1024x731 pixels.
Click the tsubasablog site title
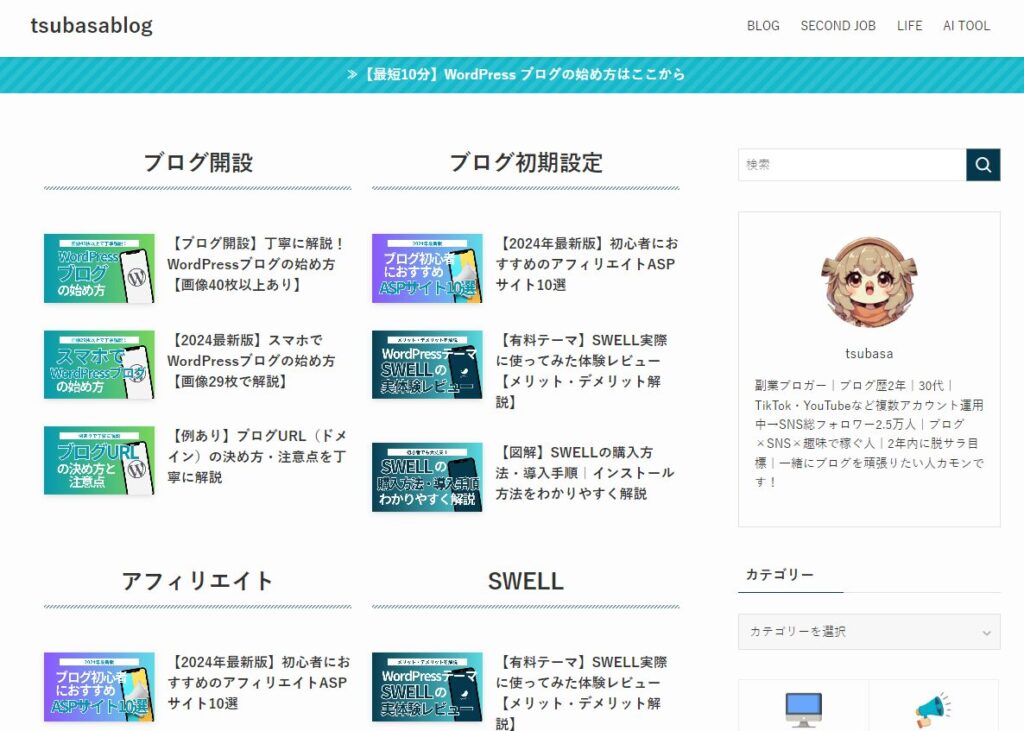click(91, 25)
